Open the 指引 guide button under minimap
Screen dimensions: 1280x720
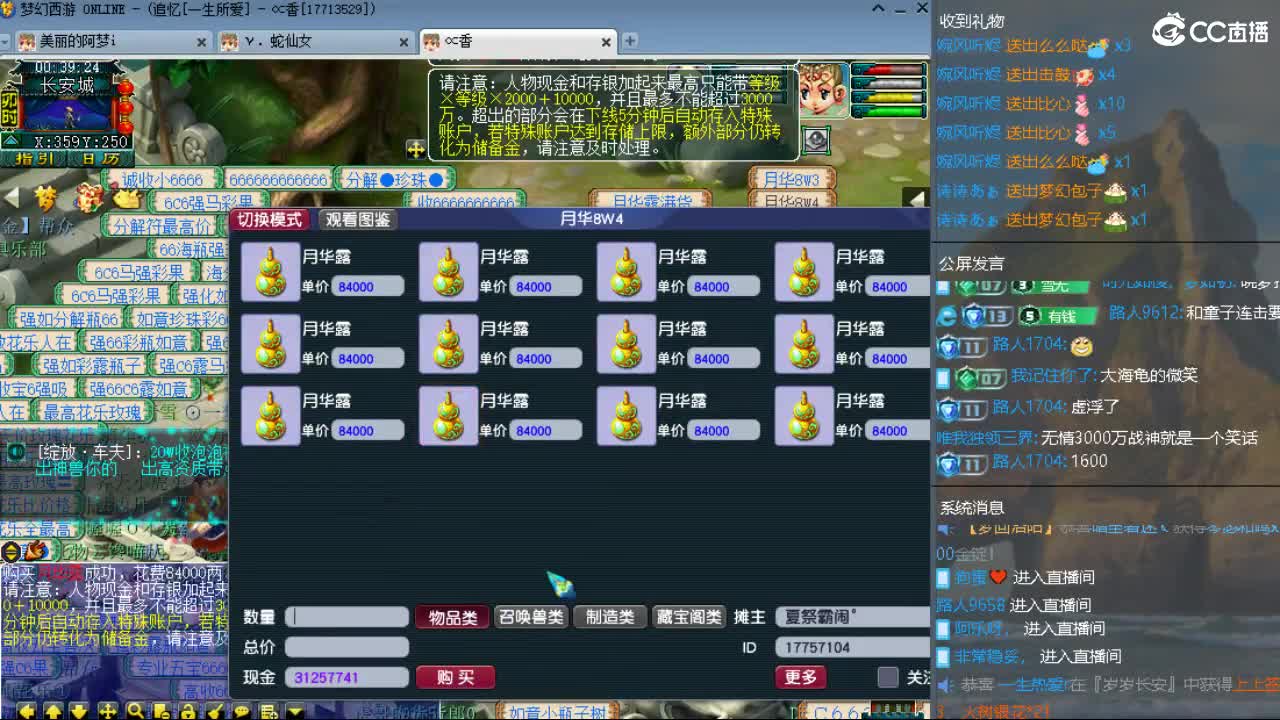pyautogui.click(x=35, y=158)
